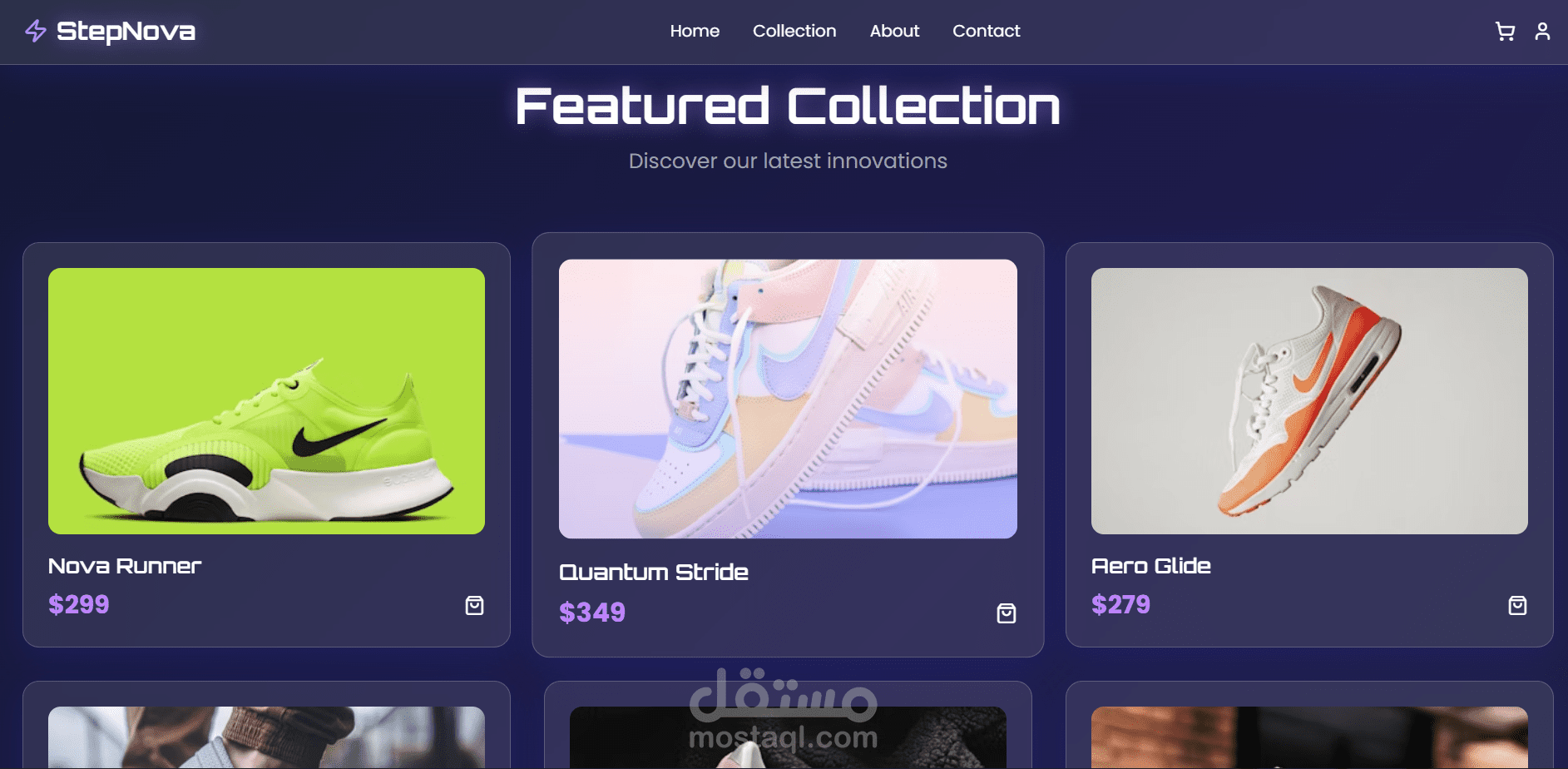The image size is (1568, 769).
Task: Add Aero Glide to bag
Action: [1517, 605]
